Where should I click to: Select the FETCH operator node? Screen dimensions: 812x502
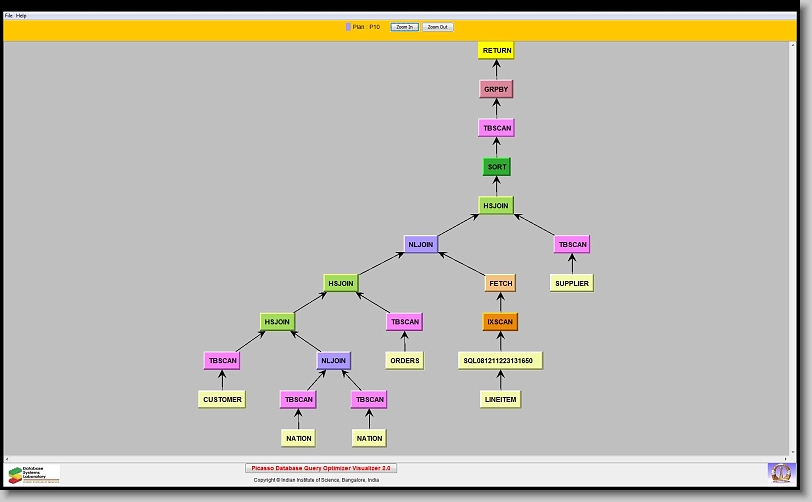coord(500,283)
